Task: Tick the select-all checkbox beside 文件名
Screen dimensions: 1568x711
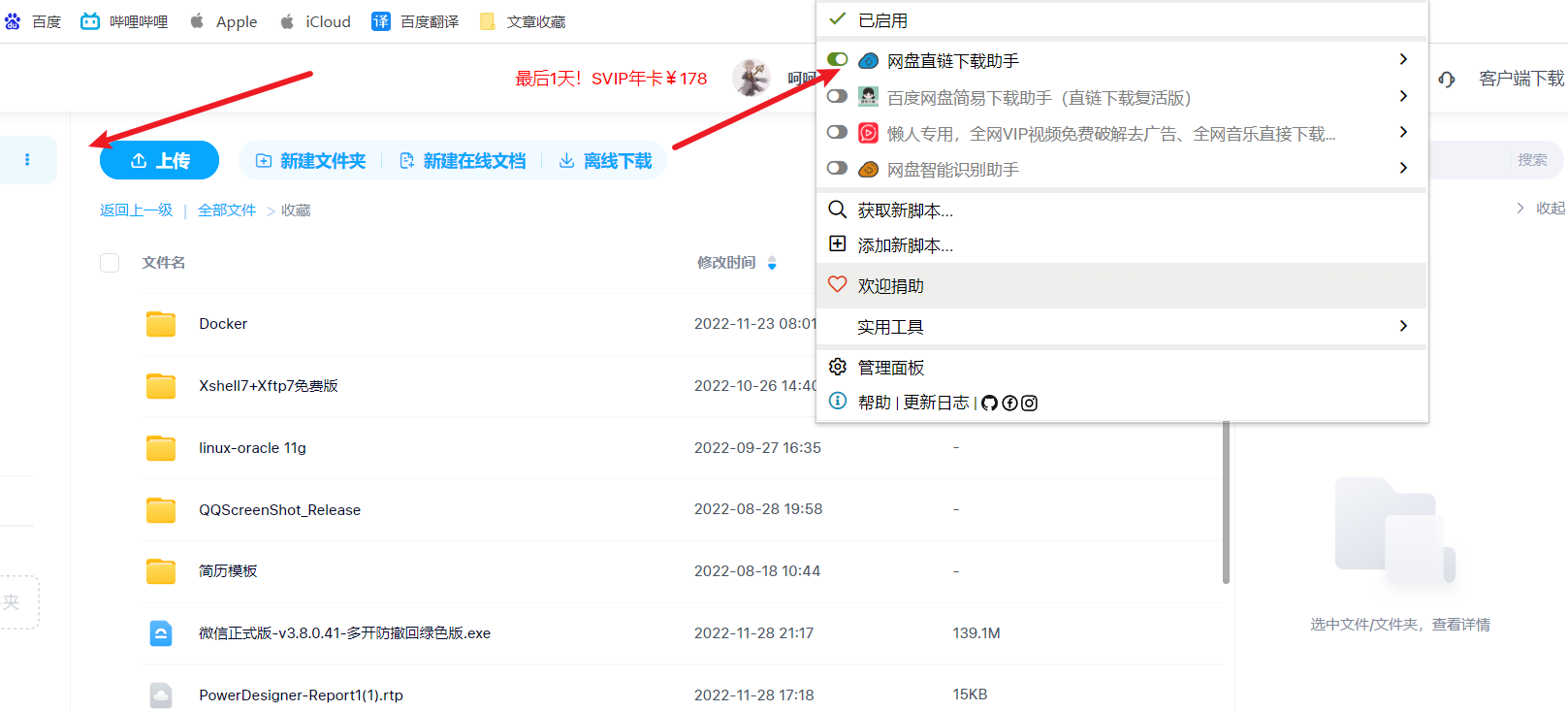Action: pos(110,263)
